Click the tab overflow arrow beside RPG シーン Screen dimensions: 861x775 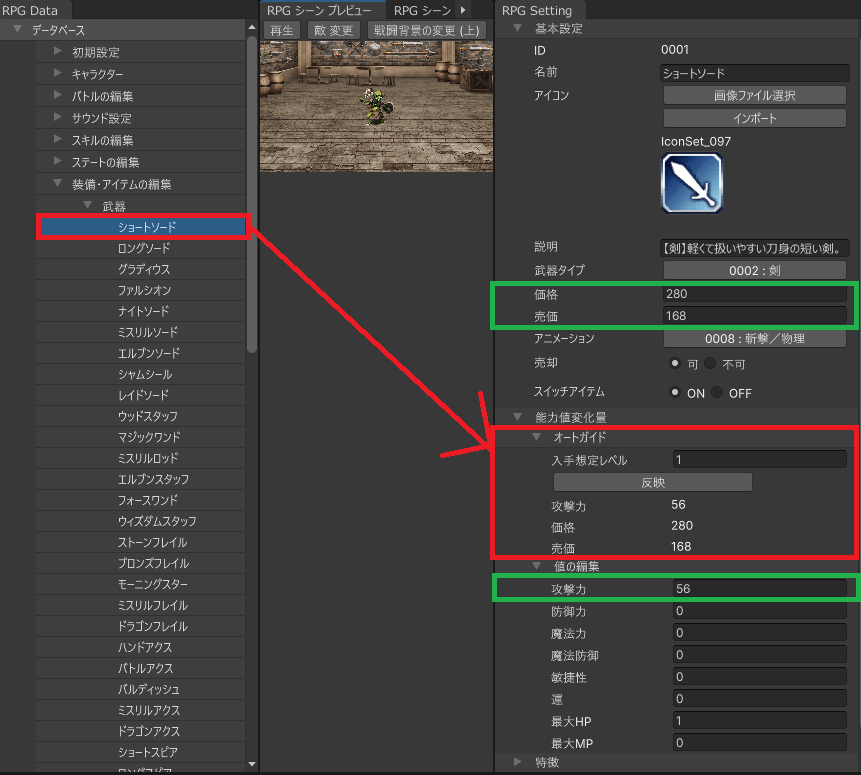pyautogui.click(x=462, y=10)
